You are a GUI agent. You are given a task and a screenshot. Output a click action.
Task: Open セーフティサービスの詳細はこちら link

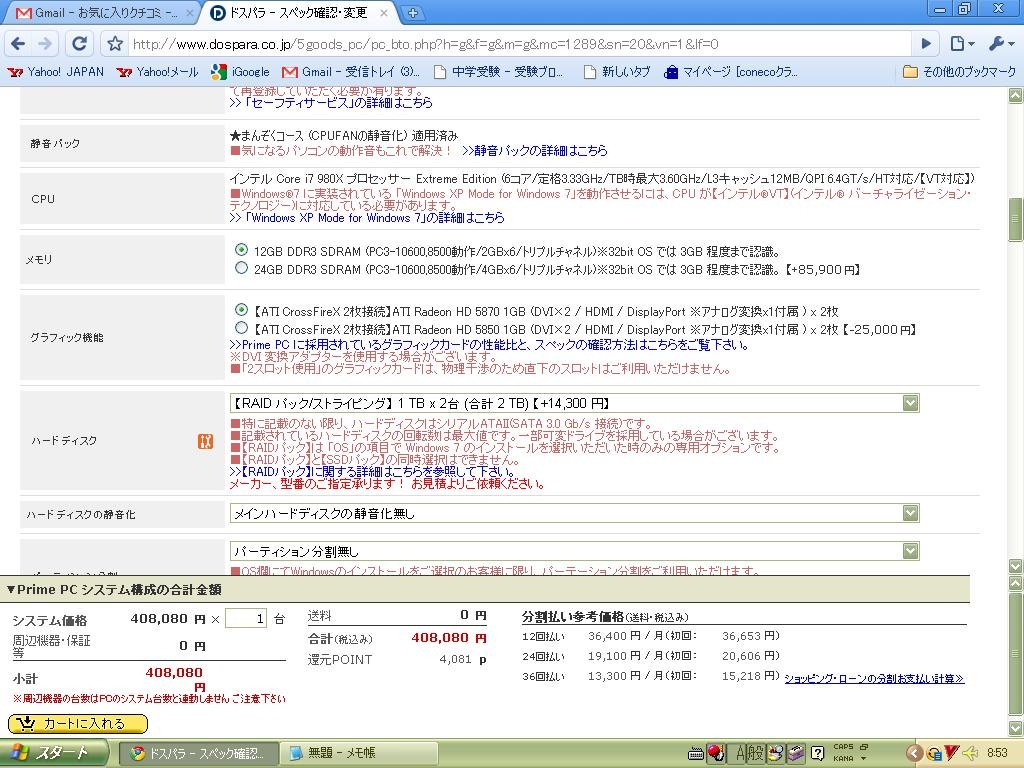pos(331,103)
